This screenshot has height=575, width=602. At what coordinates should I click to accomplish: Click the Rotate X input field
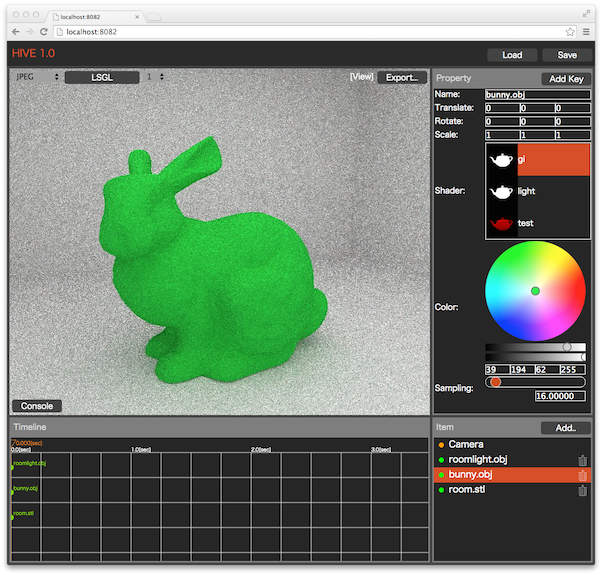click(502, 122)
